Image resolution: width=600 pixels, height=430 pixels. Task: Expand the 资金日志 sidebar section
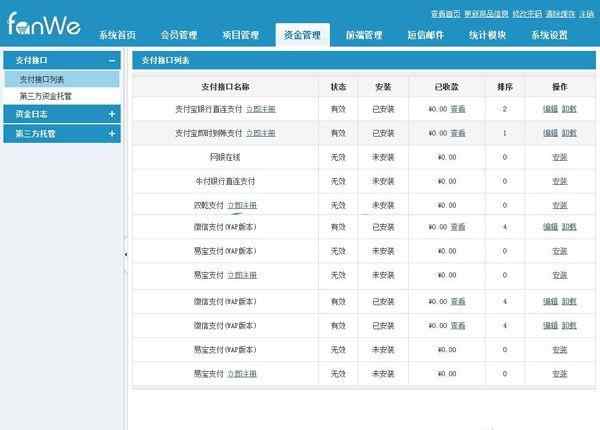[x=112, y=114]
